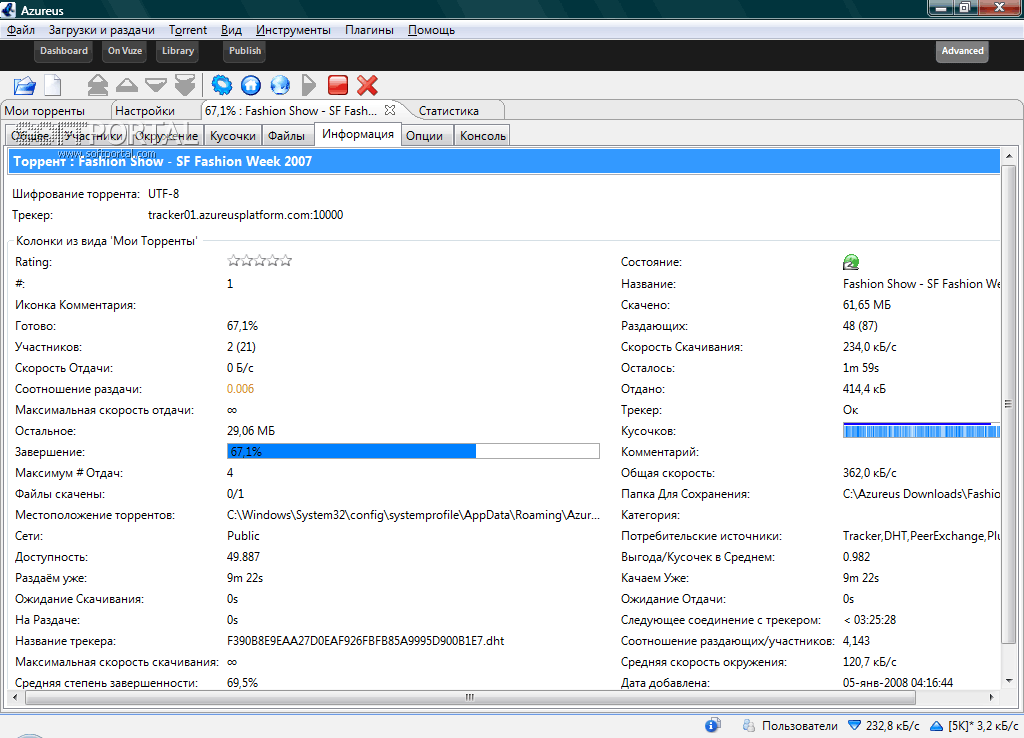Screen dimensions: 1024x738
Task: Click the blank document new torrent icon
Action: click(53, 86)
